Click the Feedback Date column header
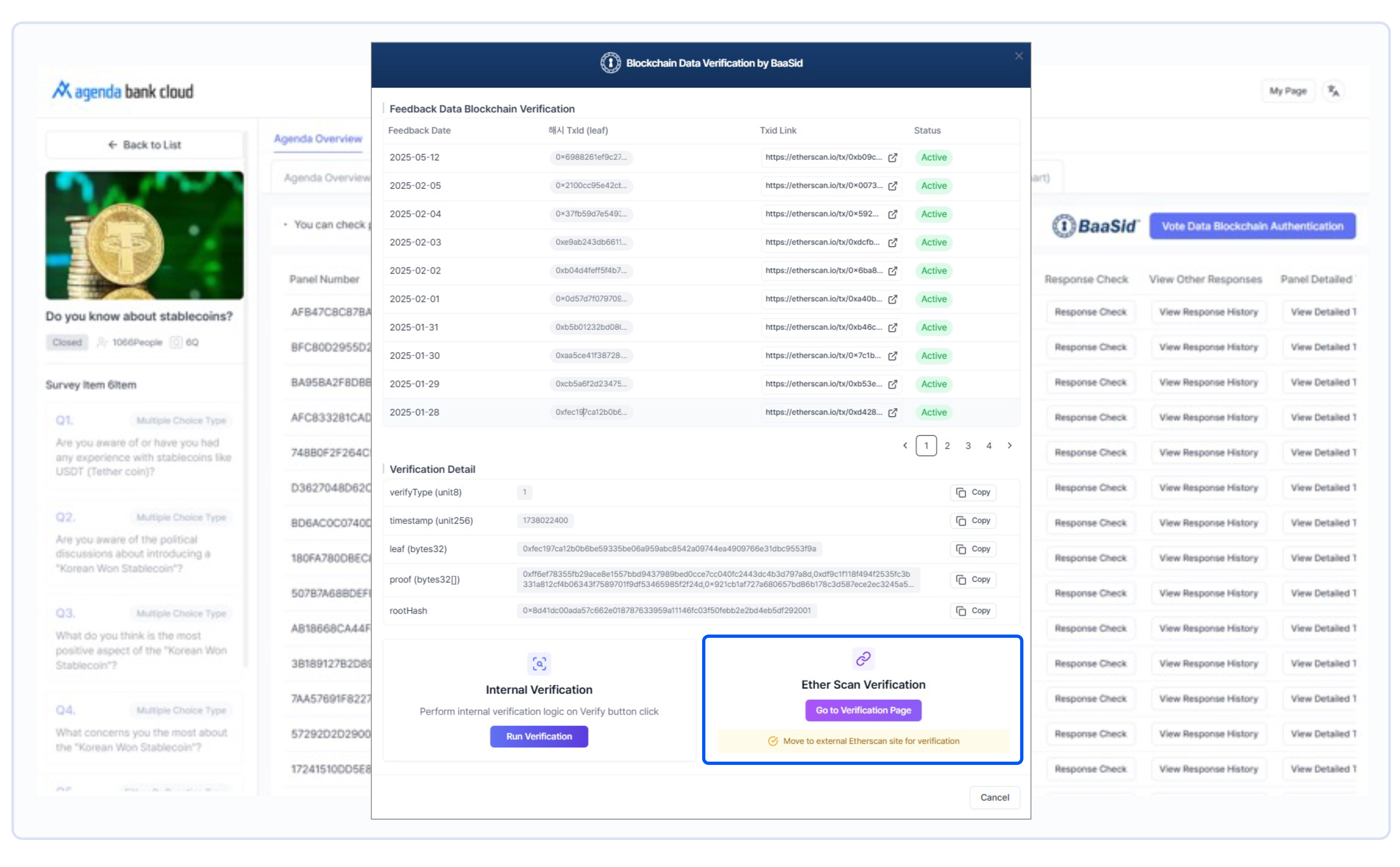 click(419, 130)
